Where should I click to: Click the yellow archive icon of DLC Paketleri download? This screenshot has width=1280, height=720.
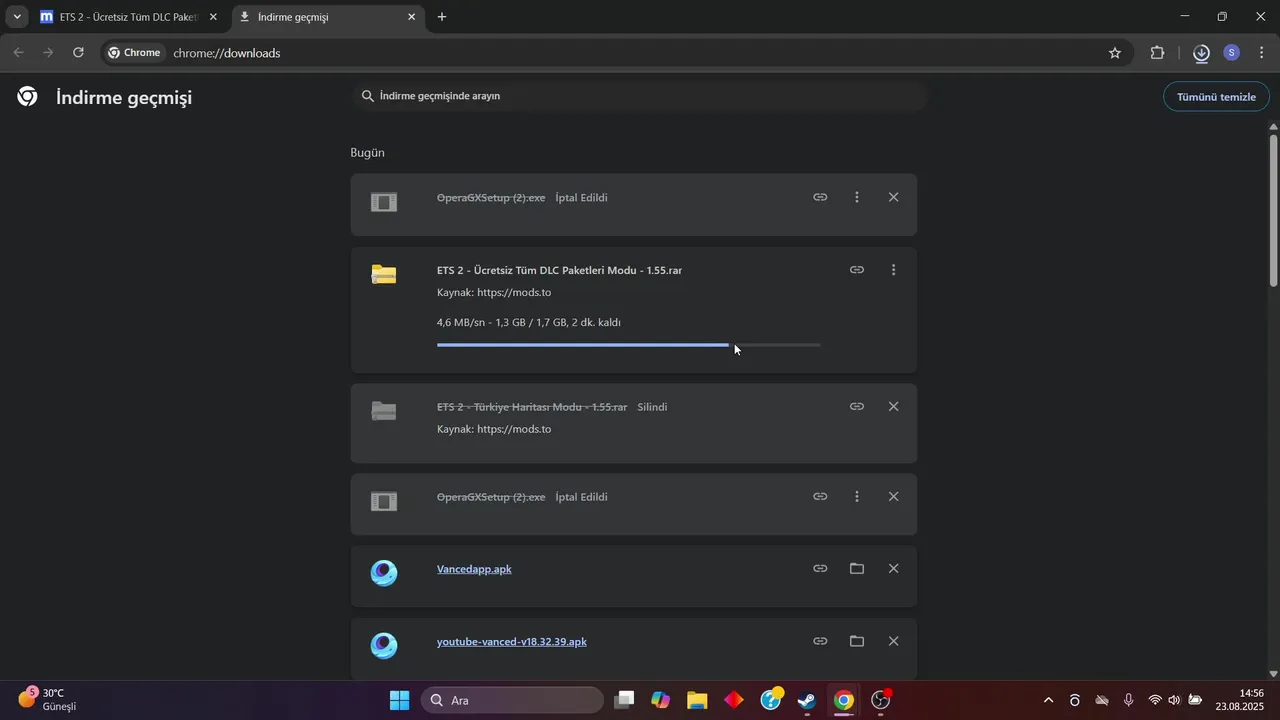pos(384,274)
